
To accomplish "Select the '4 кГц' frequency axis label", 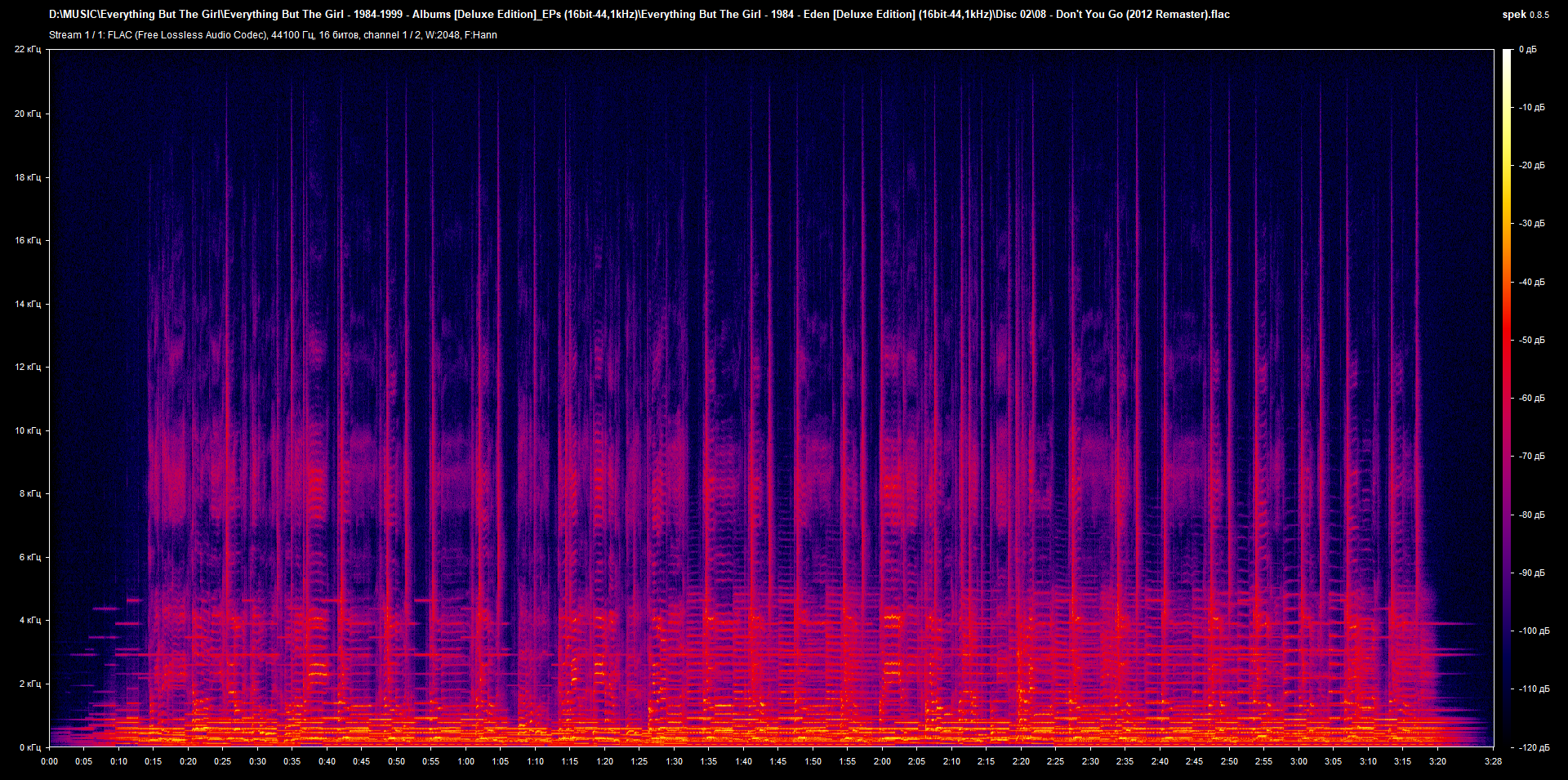I will pos(30,620).
